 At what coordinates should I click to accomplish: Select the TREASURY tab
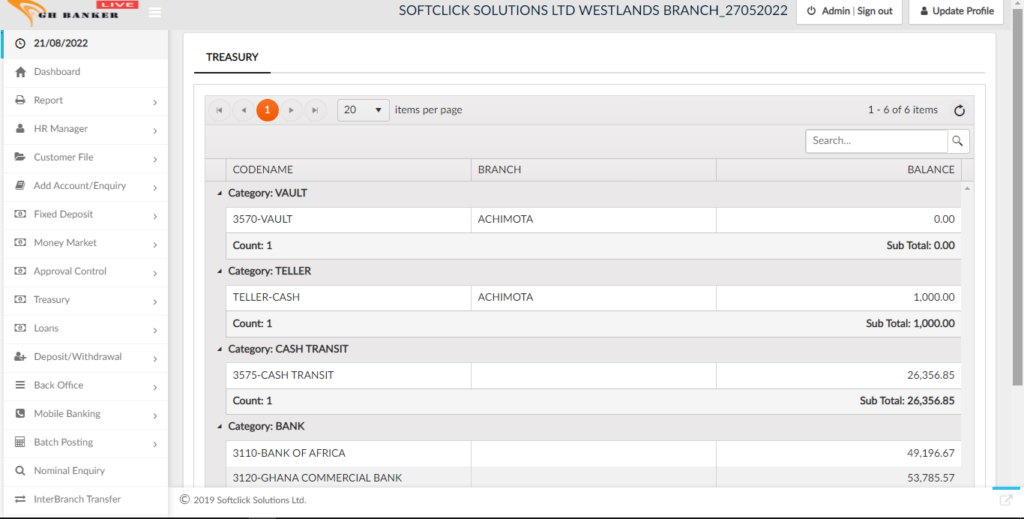click(x=232, y=58)
